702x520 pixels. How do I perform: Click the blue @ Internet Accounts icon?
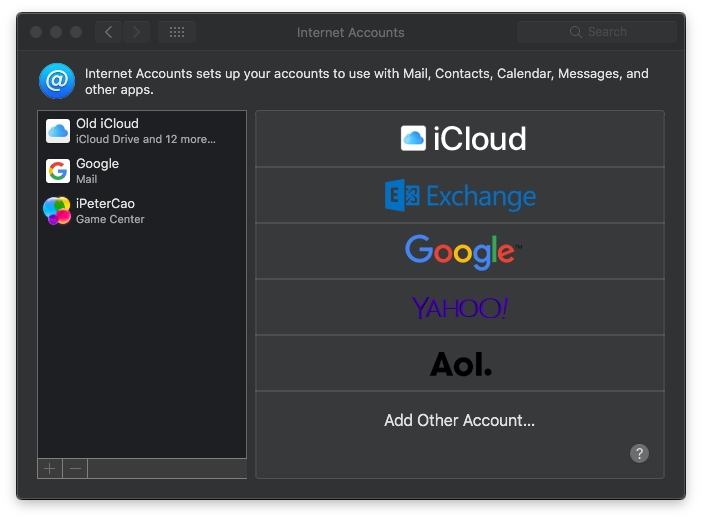pyautogui.click(x=57, y=81)
